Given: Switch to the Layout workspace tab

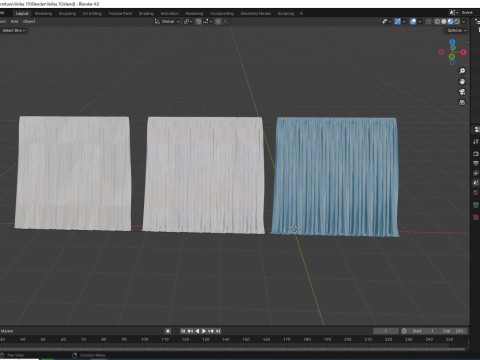Looking at the screenshot, I should [22, 13].
